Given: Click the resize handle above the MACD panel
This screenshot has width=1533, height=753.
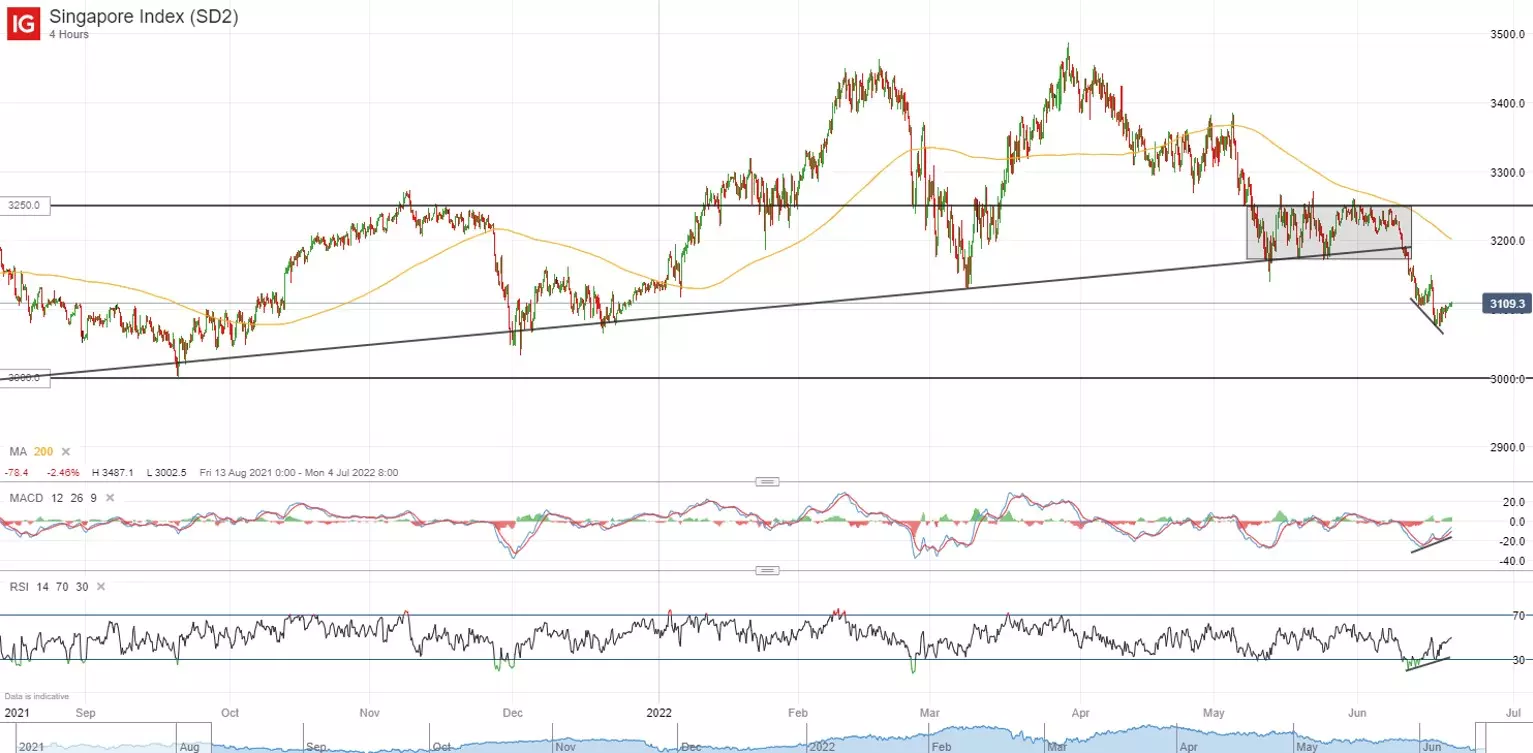Looking at the screenshot, I should [767, 481].
